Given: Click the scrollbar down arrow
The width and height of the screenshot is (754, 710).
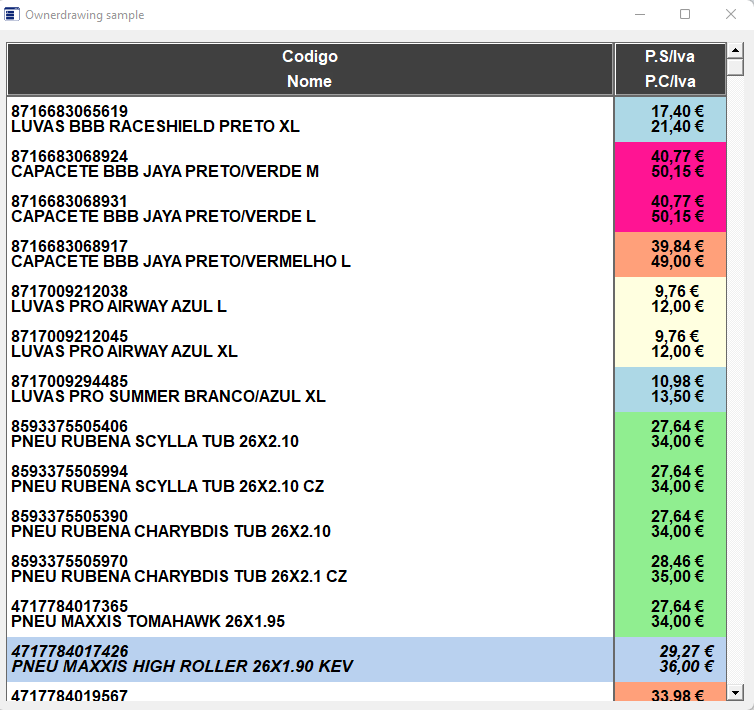Looking at the screenshot, I should pyautogui.click(x=735, y=692).
